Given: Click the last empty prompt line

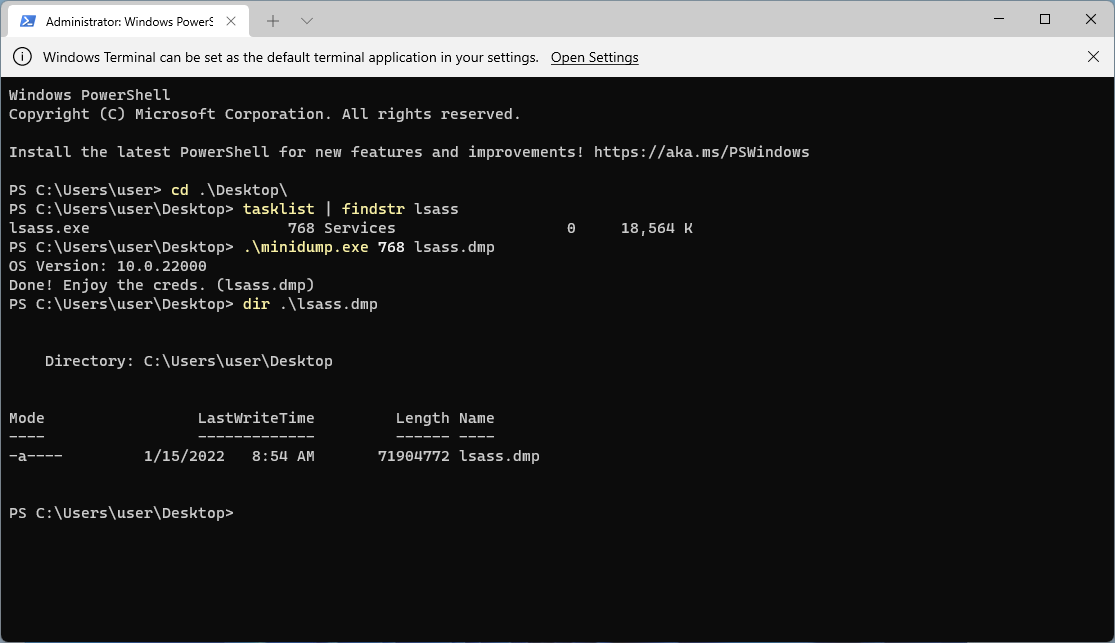Looking at the screenshot, I should click(x=121, y=513).
